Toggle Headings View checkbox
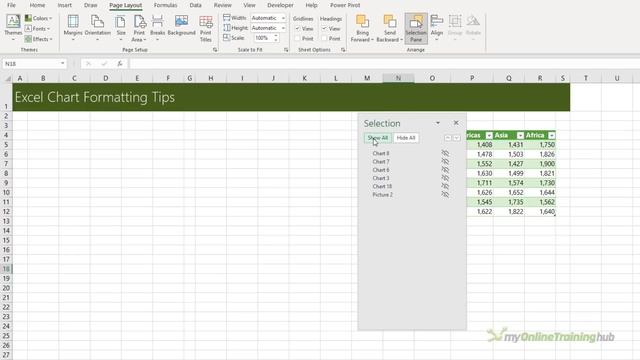 pyautogui.click(x=324, y=29)
